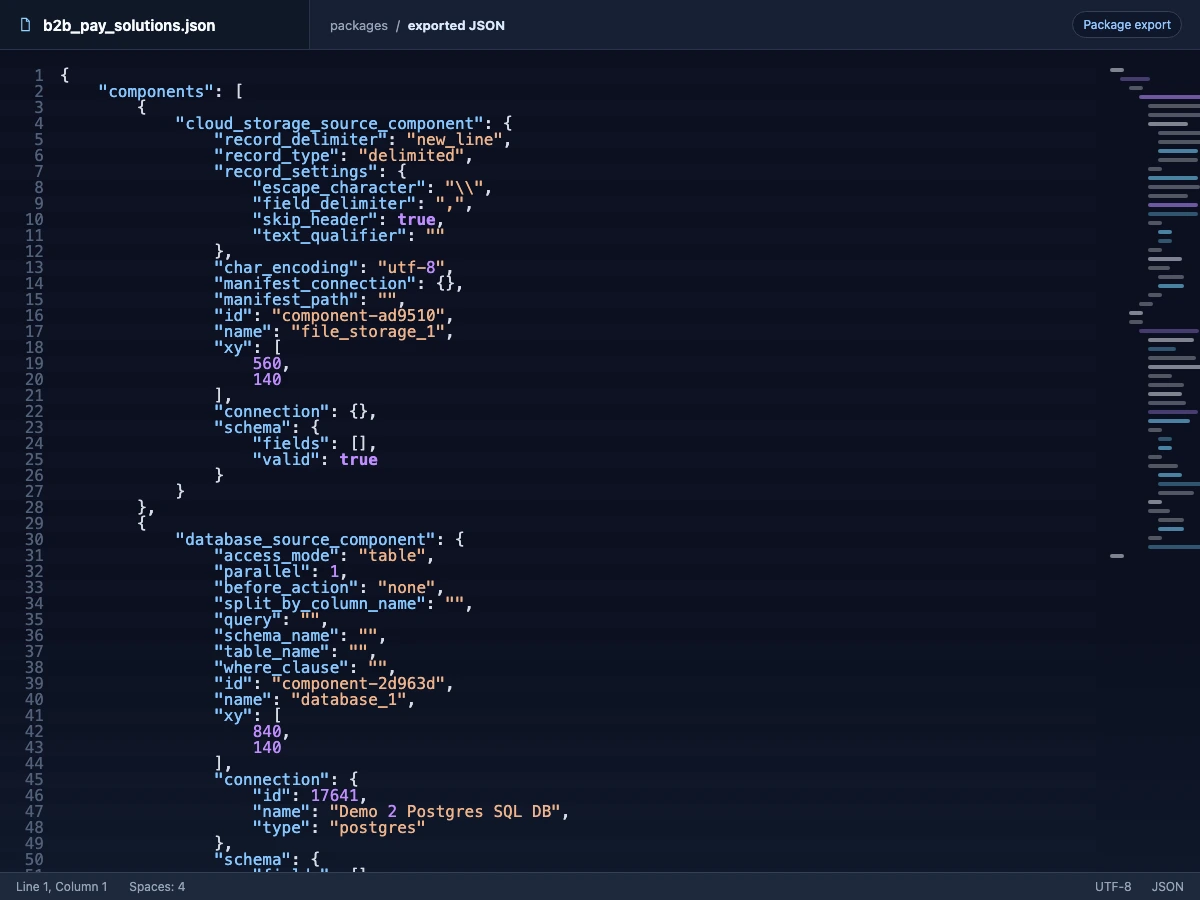
Task: Click the "table" value
Action: click(x=392, y=555)
